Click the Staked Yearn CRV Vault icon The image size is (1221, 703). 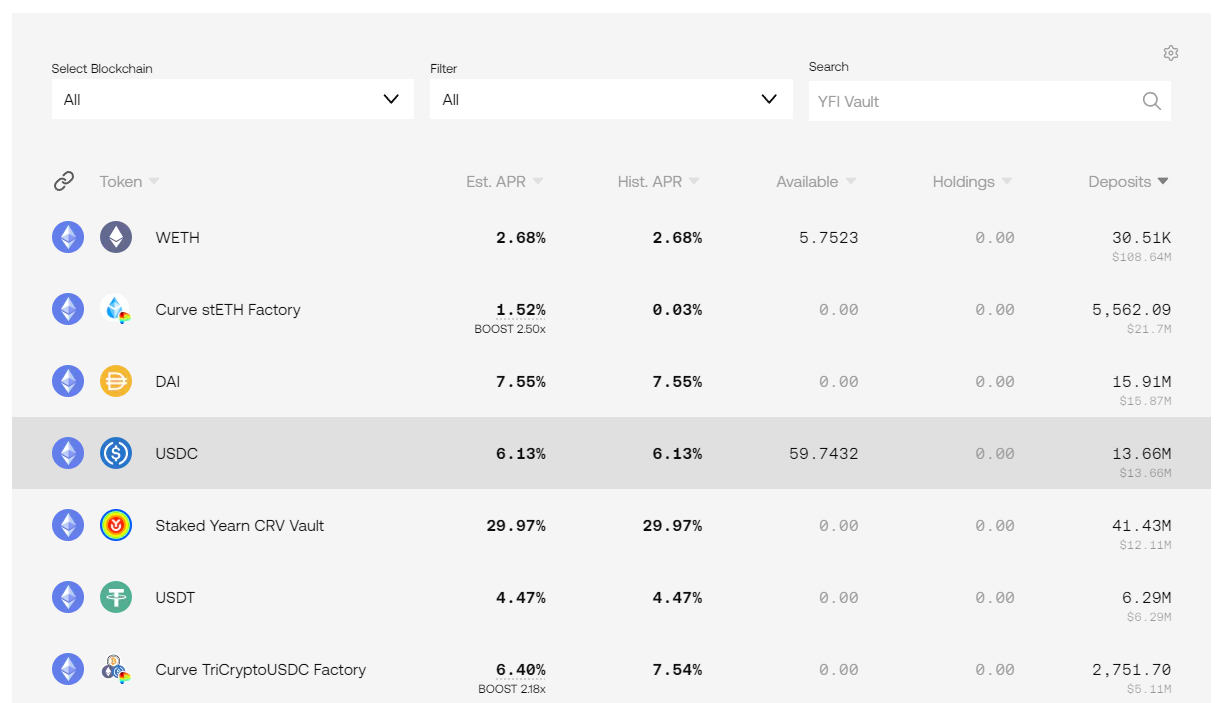tap(116, 525)
